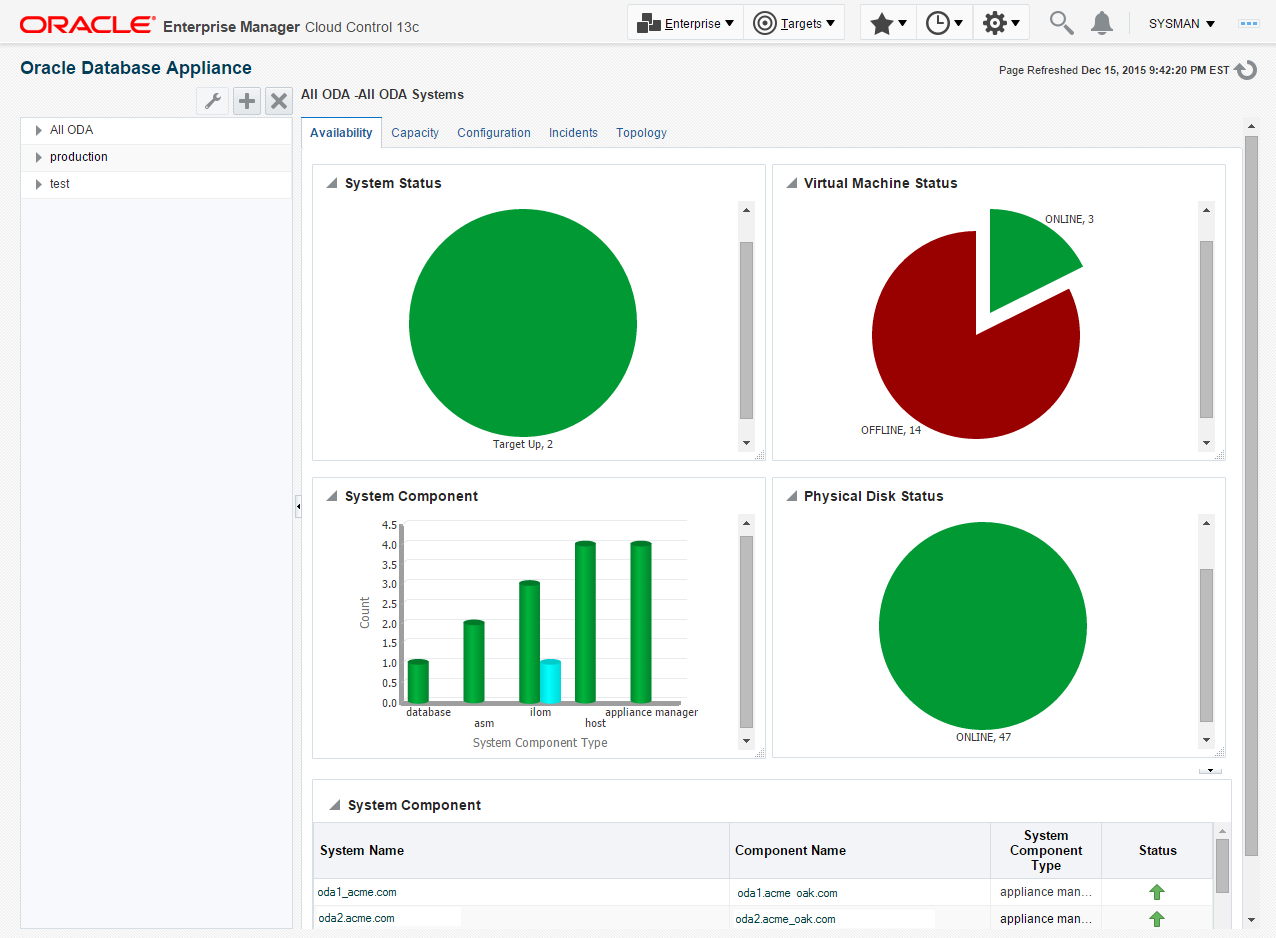The image size is (1276, 938).
Task: Click Virtual Machine Status scroll down arrow
Action: click(x=1206, y=443)
